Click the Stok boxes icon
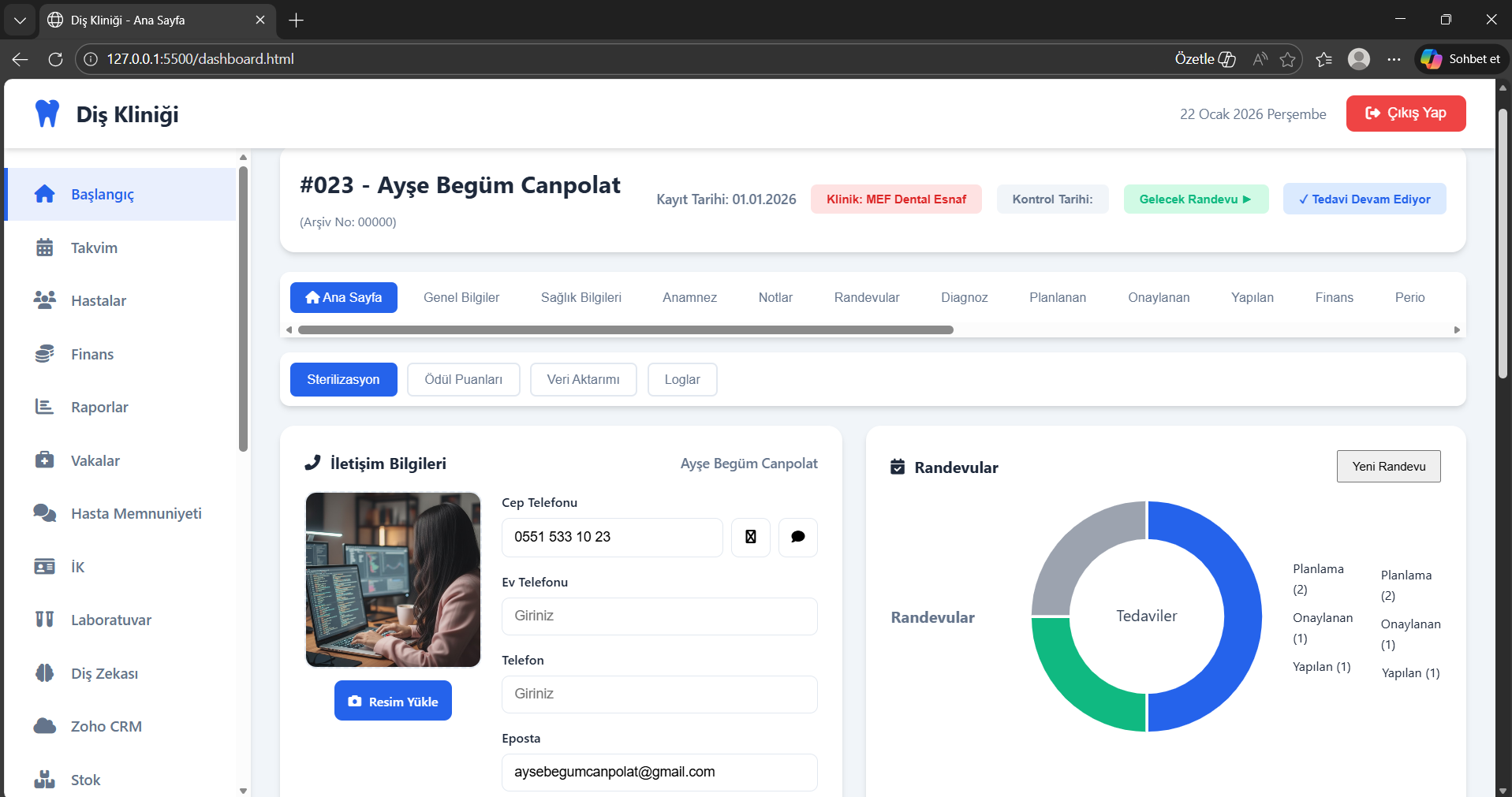This screenshot has height=797, width=1512. coord(45,780)
